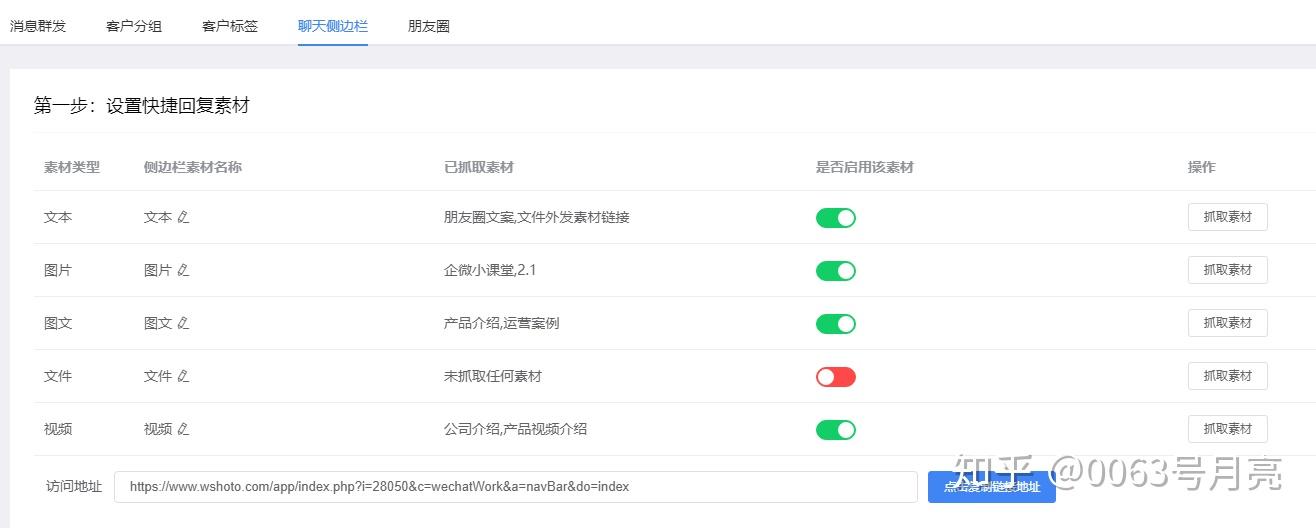Turn off the 图文 material switch
The width and height of the screenshot is (1316, 528).
[x=835, y=323]
